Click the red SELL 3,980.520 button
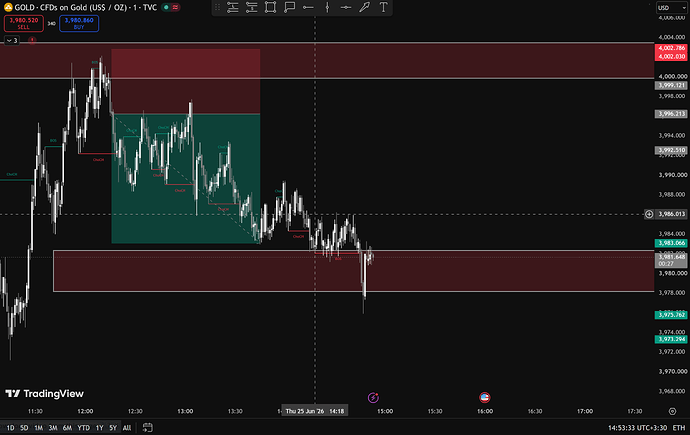Image resolution: width=690 pixels, height=435 pixels. pos(24,23)
